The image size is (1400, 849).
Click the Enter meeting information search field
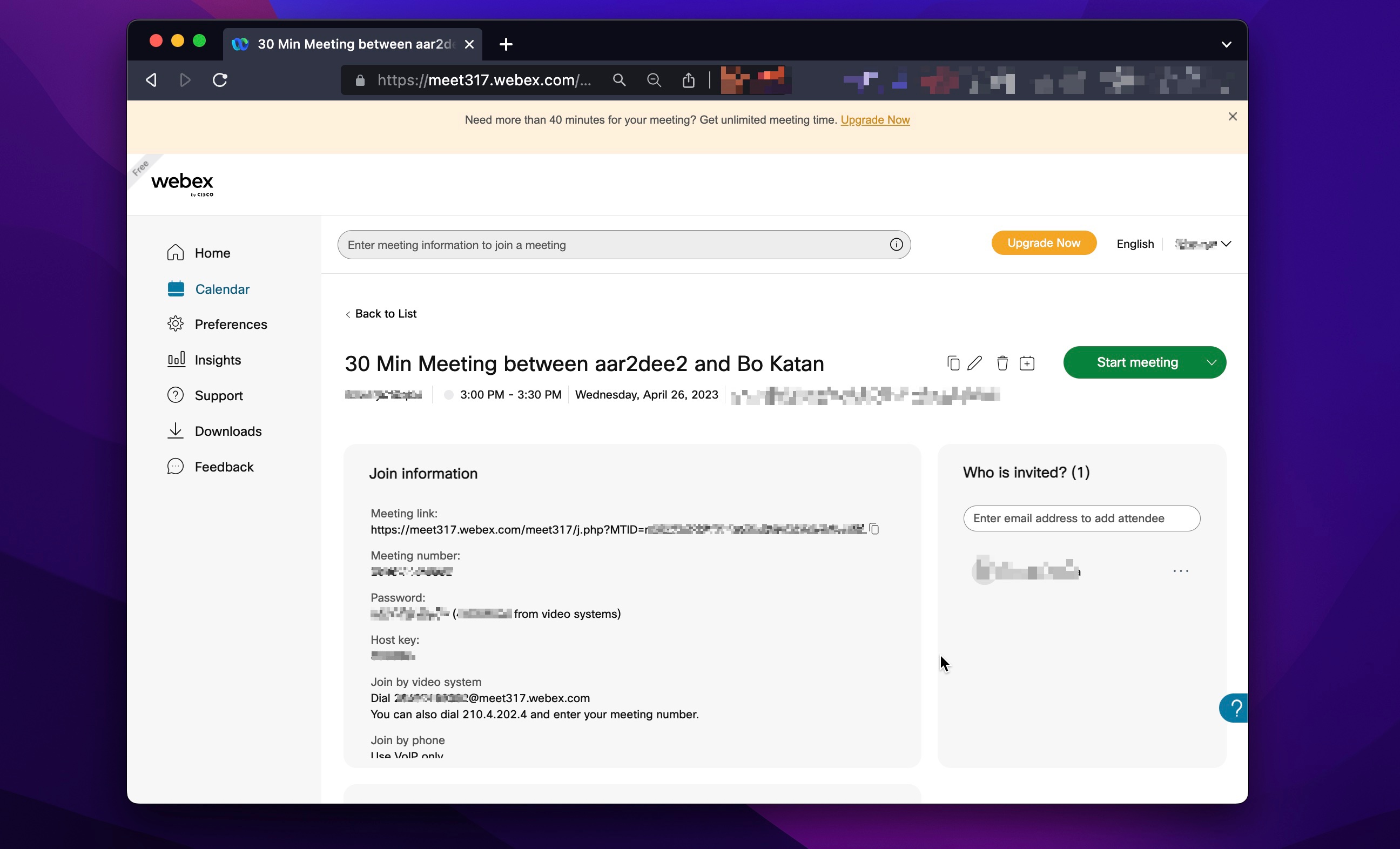[x=624, y=244]
